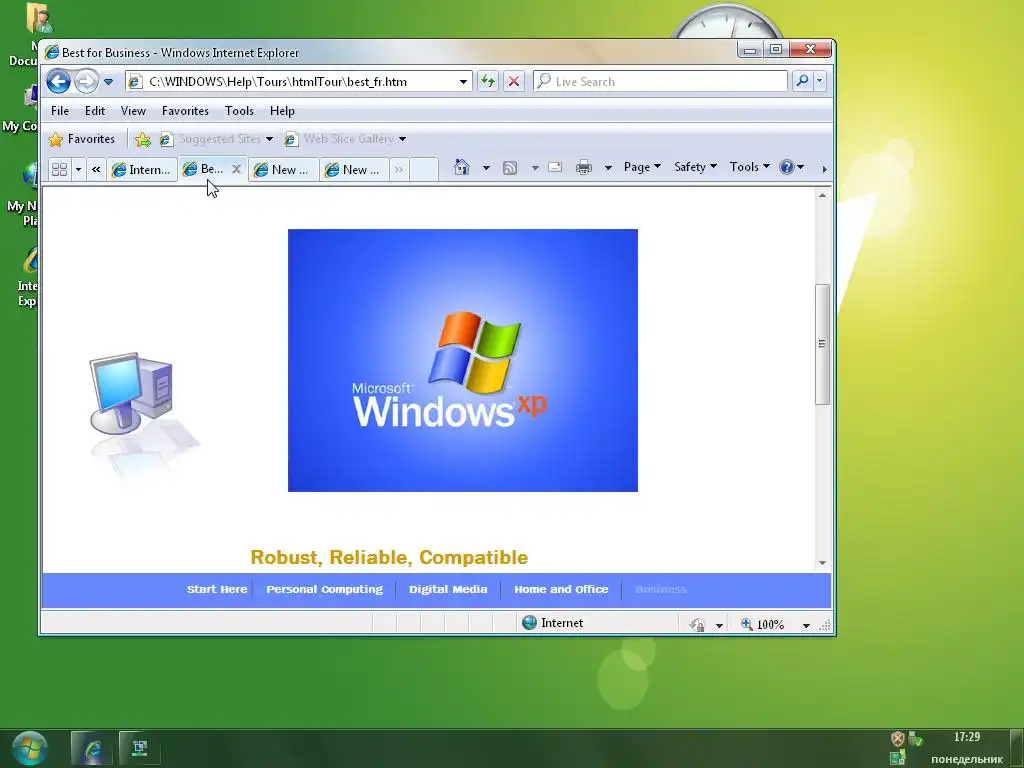Run search with the magnifier button

point(803,81)
